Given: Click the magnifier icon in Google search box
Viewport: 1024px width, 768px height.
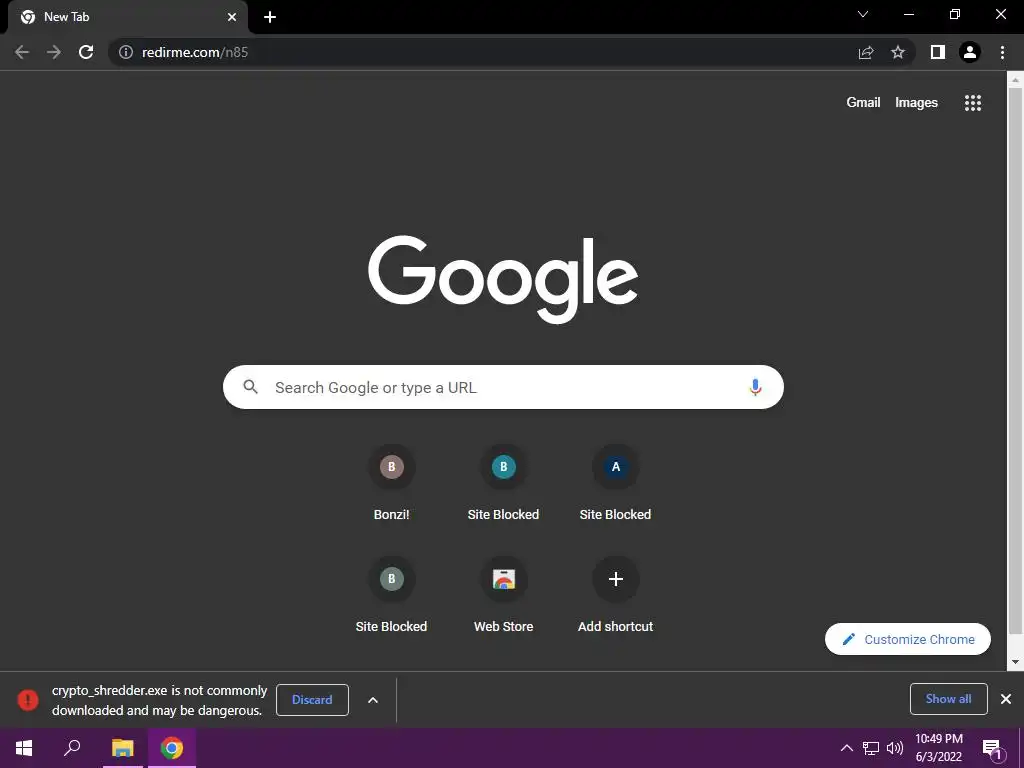Looking at the screenshot, I should click(250, 387).
